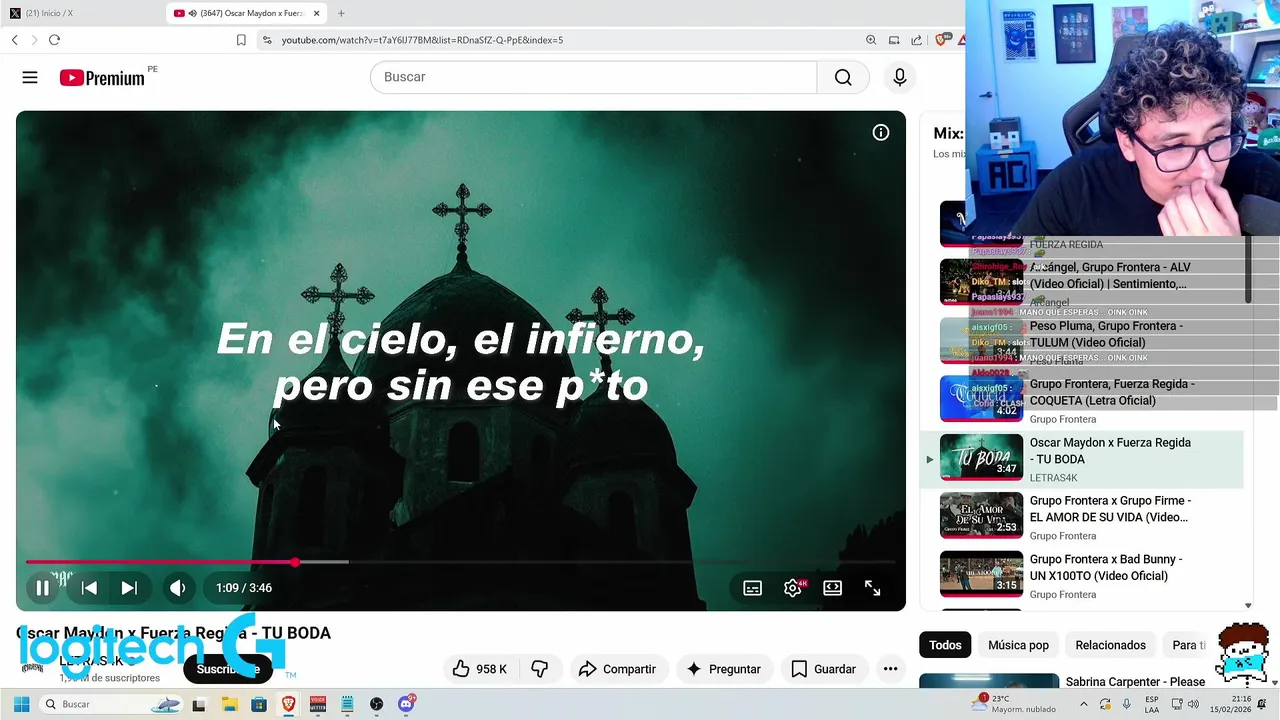
Task: Bookmark this page icon
Action: [x=241, y=40]
